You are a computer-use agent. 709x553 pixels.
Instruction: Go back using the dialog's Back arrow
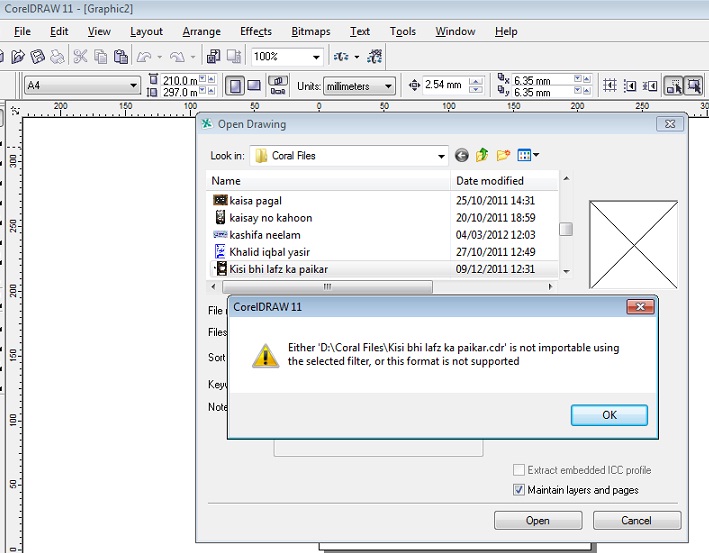[x=461, y=155]
